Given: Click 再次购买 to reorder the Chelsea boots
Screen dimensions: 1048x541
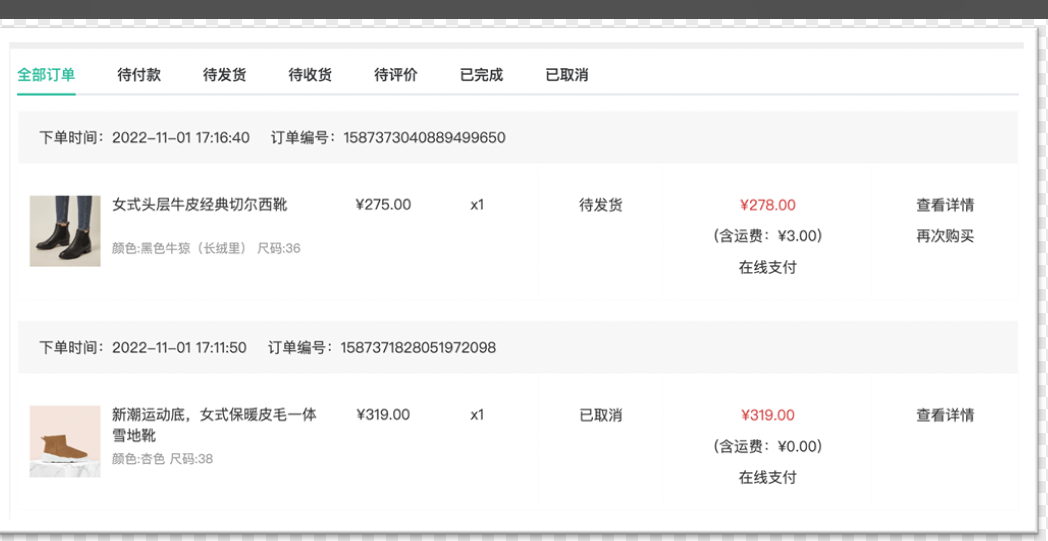Looking at the screenshot, I should pyautogui.click(x=945, y=236).
